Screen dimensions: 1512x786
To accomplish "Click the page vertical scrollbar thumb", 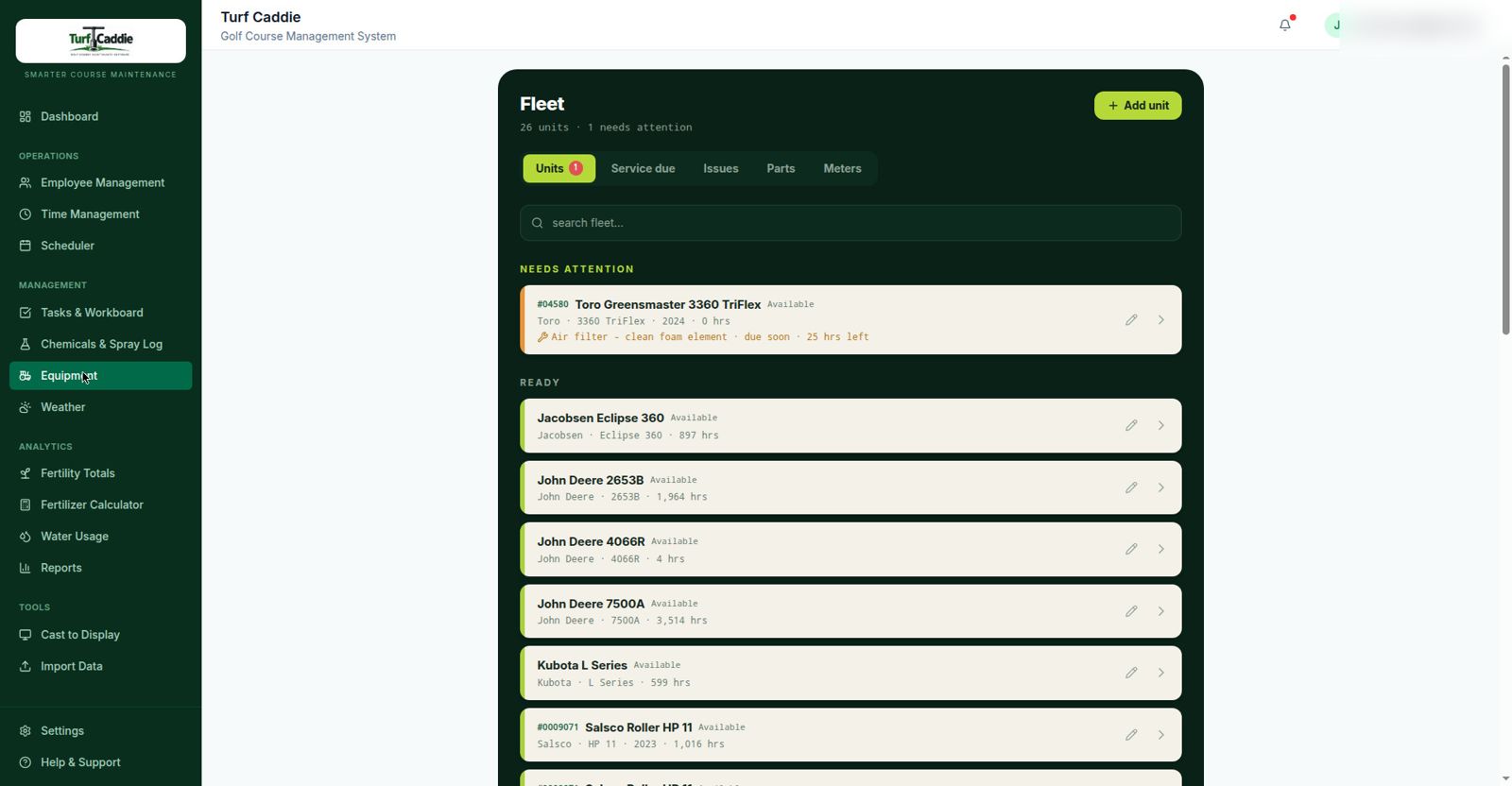I will [x=1506, y=199].
